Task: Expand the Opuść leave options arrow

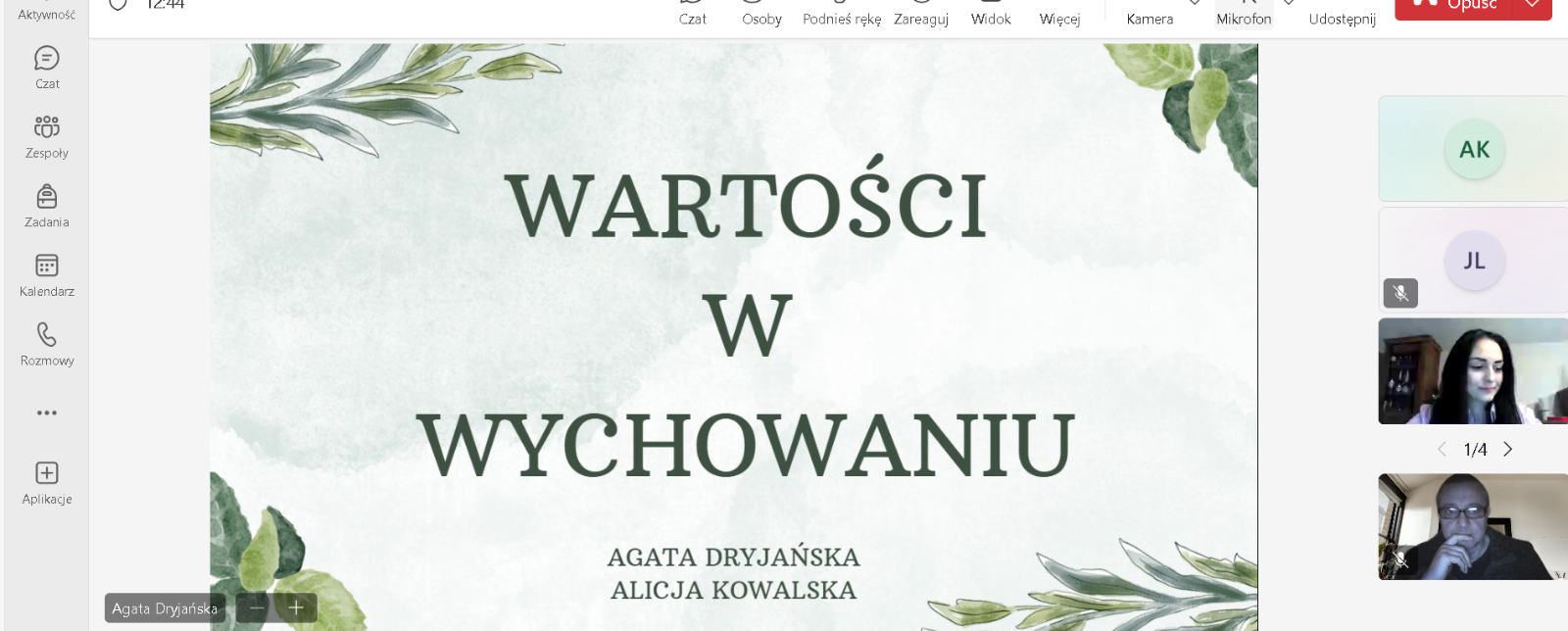Action: [1533, 6]
